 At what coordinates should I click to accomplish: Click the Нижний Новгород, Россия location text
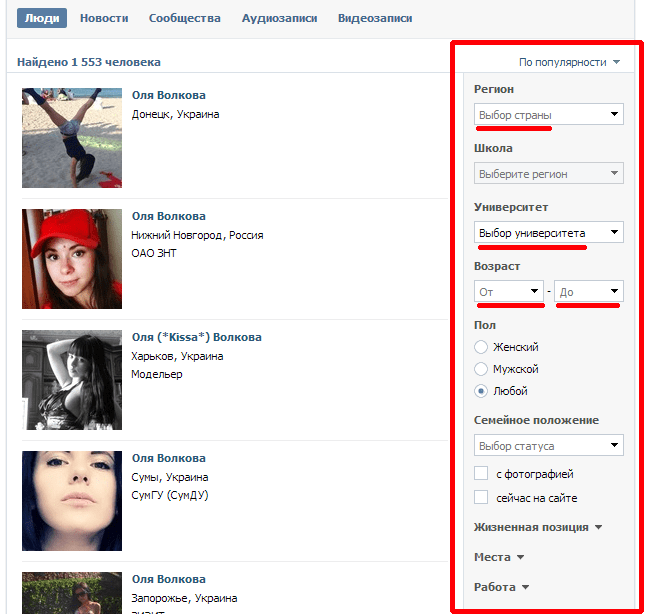coord(197,235)
